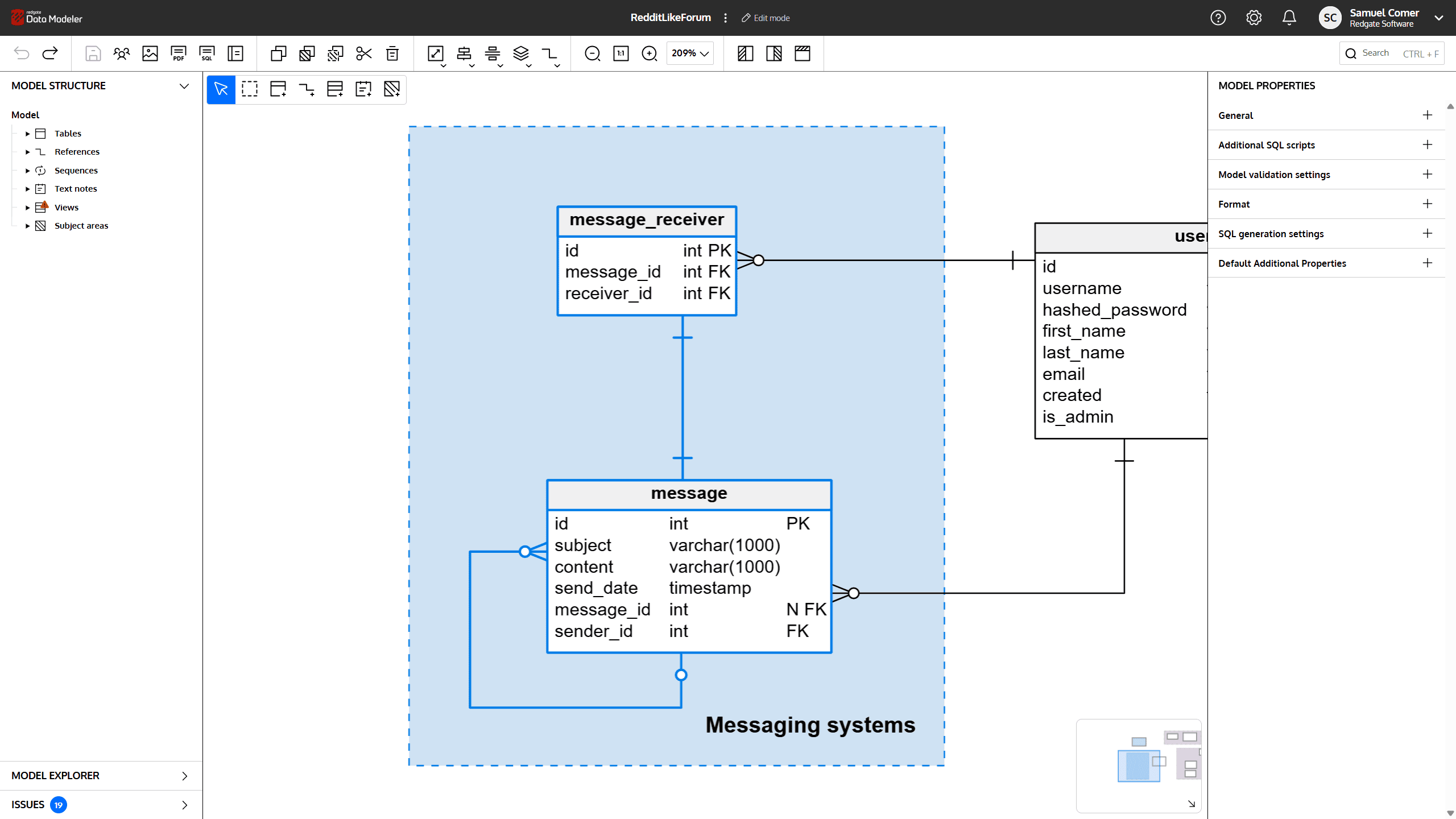Toggle the left panel visibility icon
This screenshot has width=1456, height=819.
tap(745, 53)
